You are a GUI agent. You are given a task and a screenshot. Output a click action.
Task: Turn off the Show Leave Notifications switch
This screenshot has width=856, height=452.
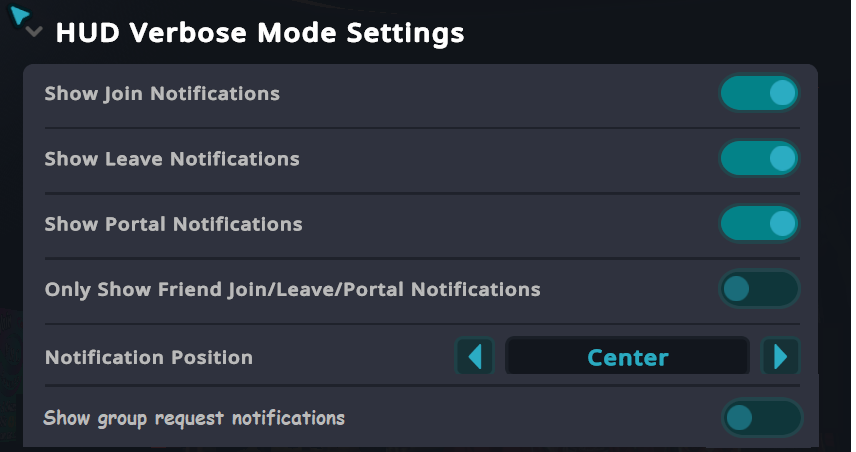click(759, 159)
